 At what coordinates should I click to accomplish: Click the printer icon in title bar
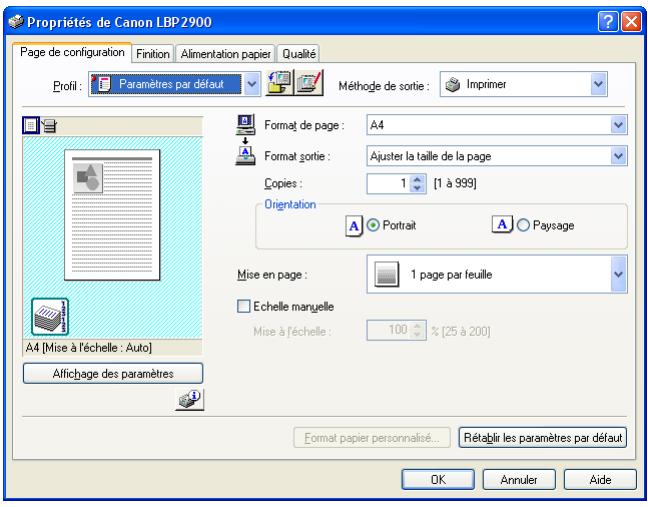pos(16,21)
